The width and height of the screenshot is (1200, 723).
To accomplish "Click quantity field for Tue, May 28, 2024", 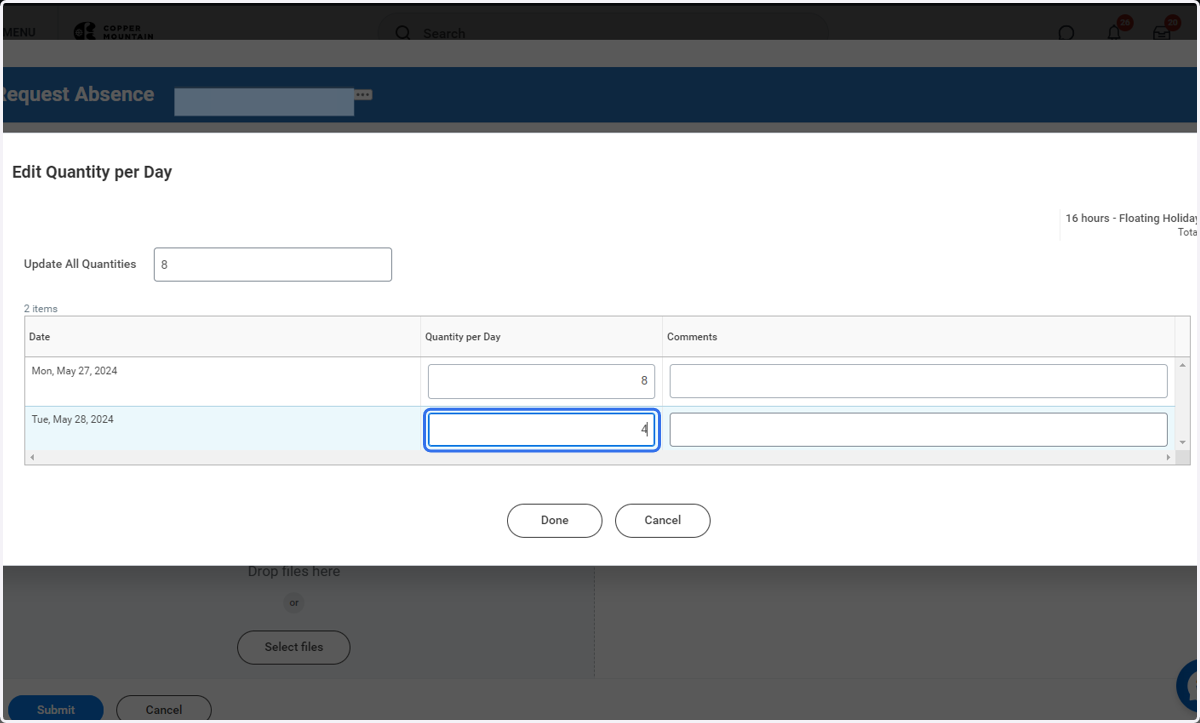I will coord(541,430).
